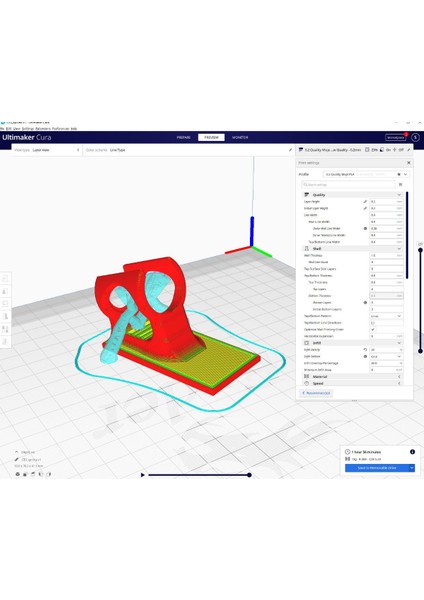Image resolution: width=424 pixels, height=600 pixels.
Task: Open the settings visibility hamburger menu
Action: point(400,184)
